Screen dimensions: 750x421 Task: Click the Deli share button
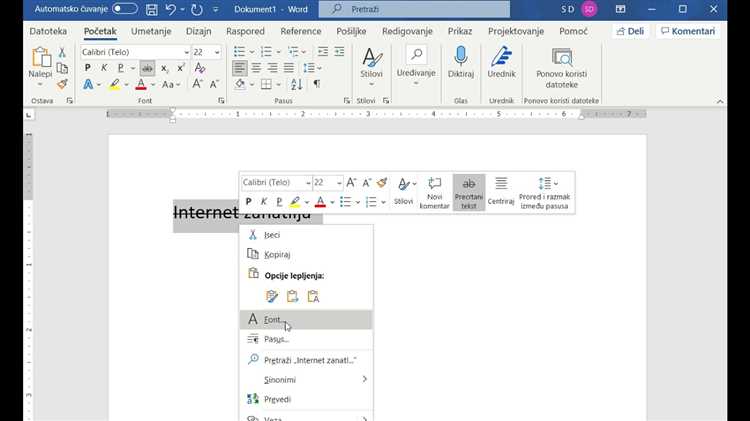[630, 31]
